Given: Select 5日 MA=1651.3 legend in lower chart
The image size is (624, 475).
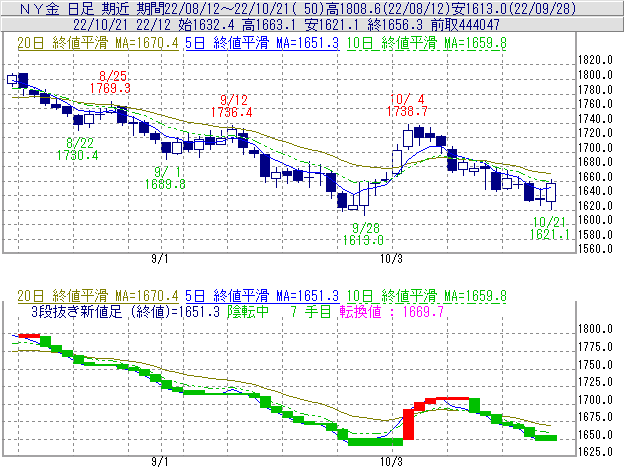Looking at the screenshot, I should coord(262,296).
